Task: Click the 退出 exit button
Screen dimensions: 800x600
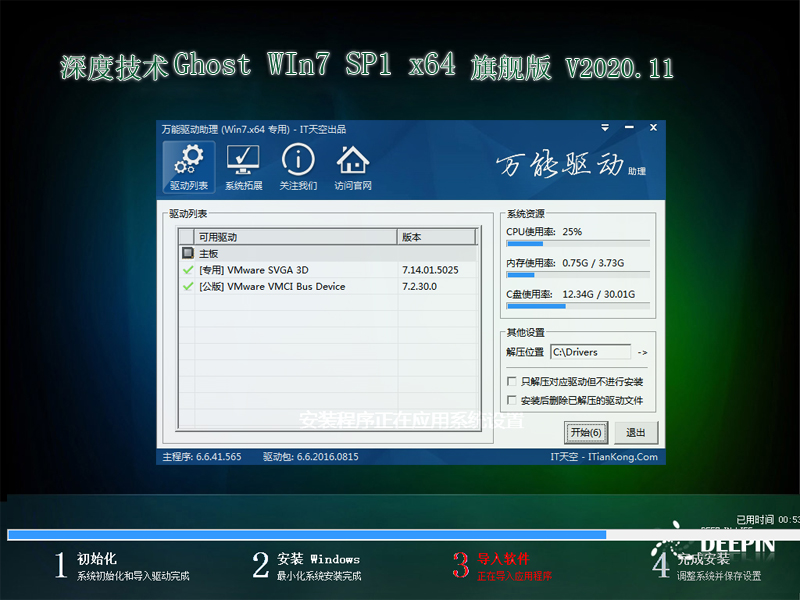Action: 636,433
